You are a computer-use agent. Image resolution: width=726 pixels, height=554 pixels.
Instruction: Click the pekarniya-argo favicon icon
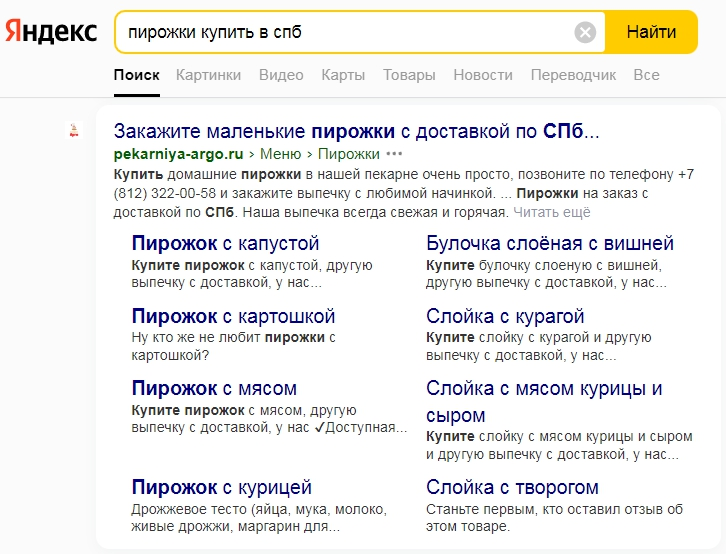(74, 130)
